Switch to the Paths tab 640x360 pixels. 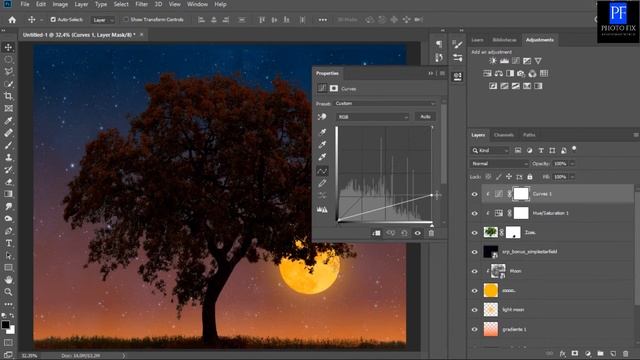529,135
